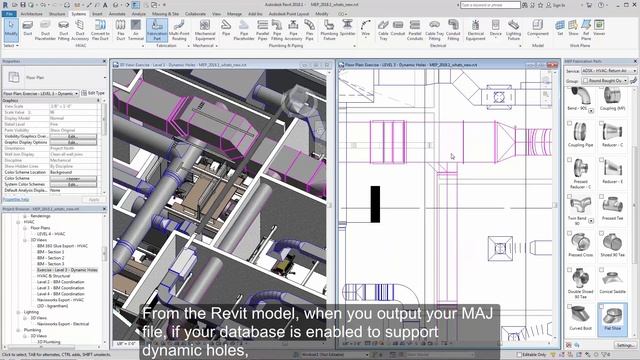Image resolution: width=640 pixels, height=360 pixels.
Task: Open the view instance filter dropdown
Action: (40, 93)
